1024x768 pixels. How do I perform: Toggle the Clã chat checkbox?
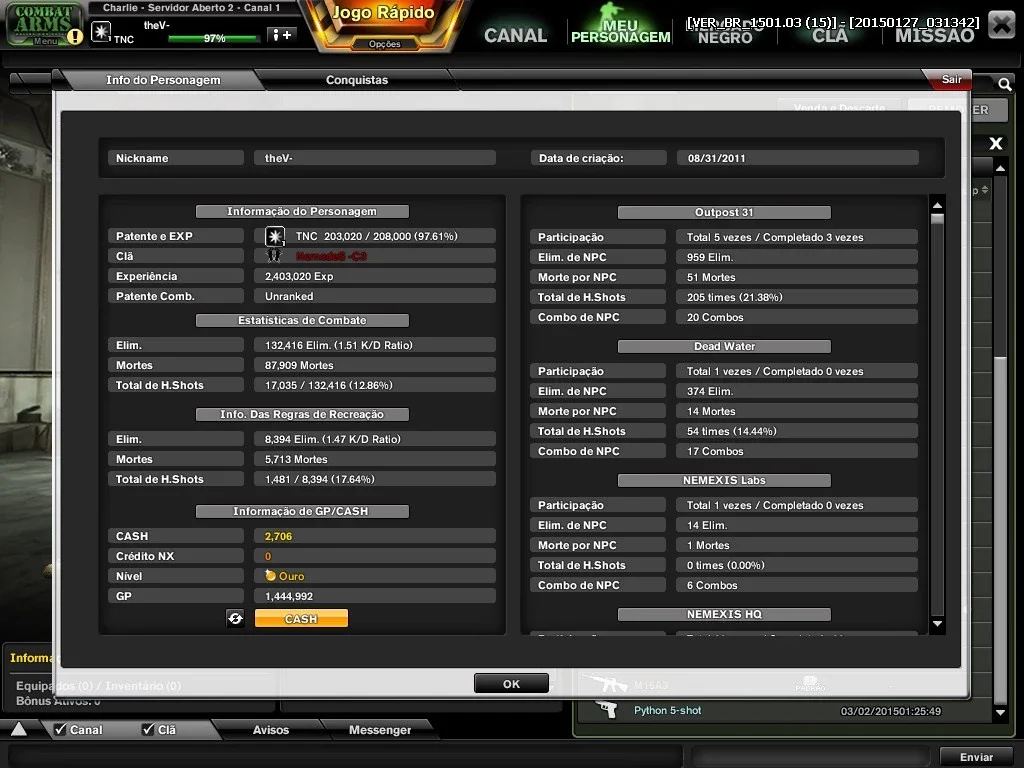[x=148, y=729]
